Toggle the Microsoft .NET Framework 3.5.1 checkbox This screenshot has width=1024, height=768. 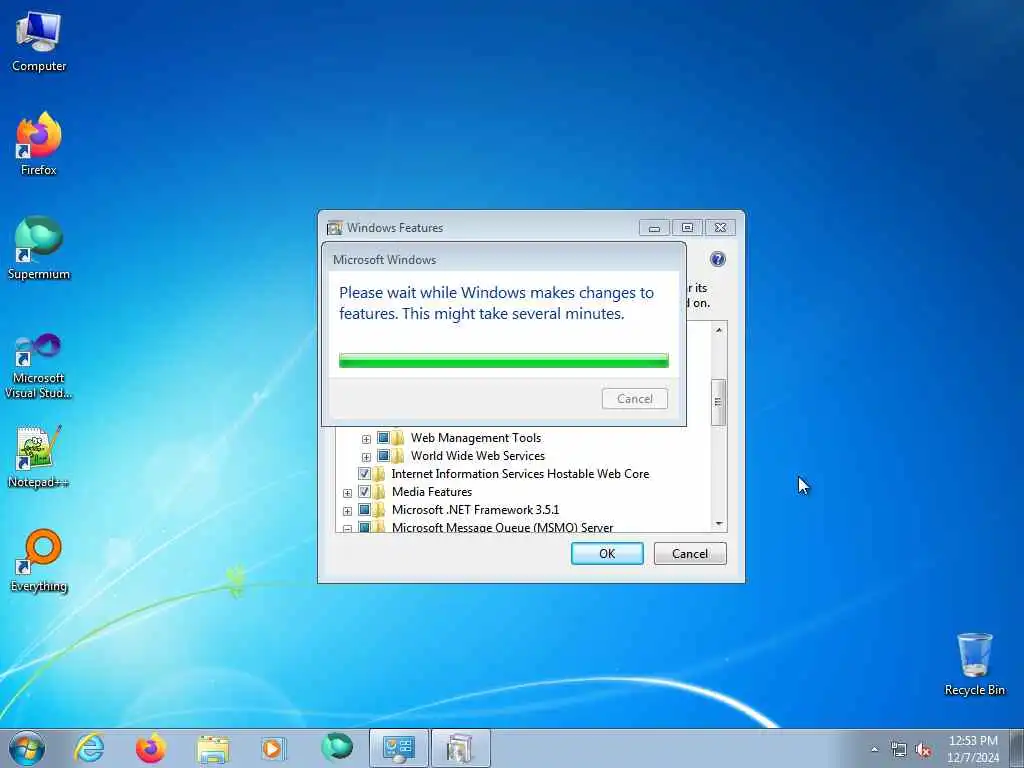coord(364,509)
